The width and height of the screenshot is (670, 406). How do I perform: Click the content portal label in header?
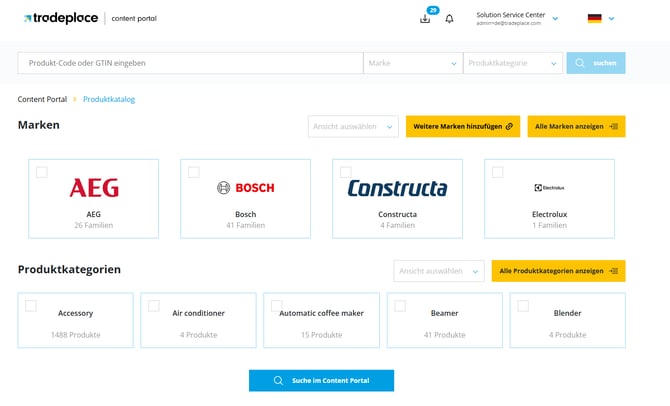(x=134, y=18)
